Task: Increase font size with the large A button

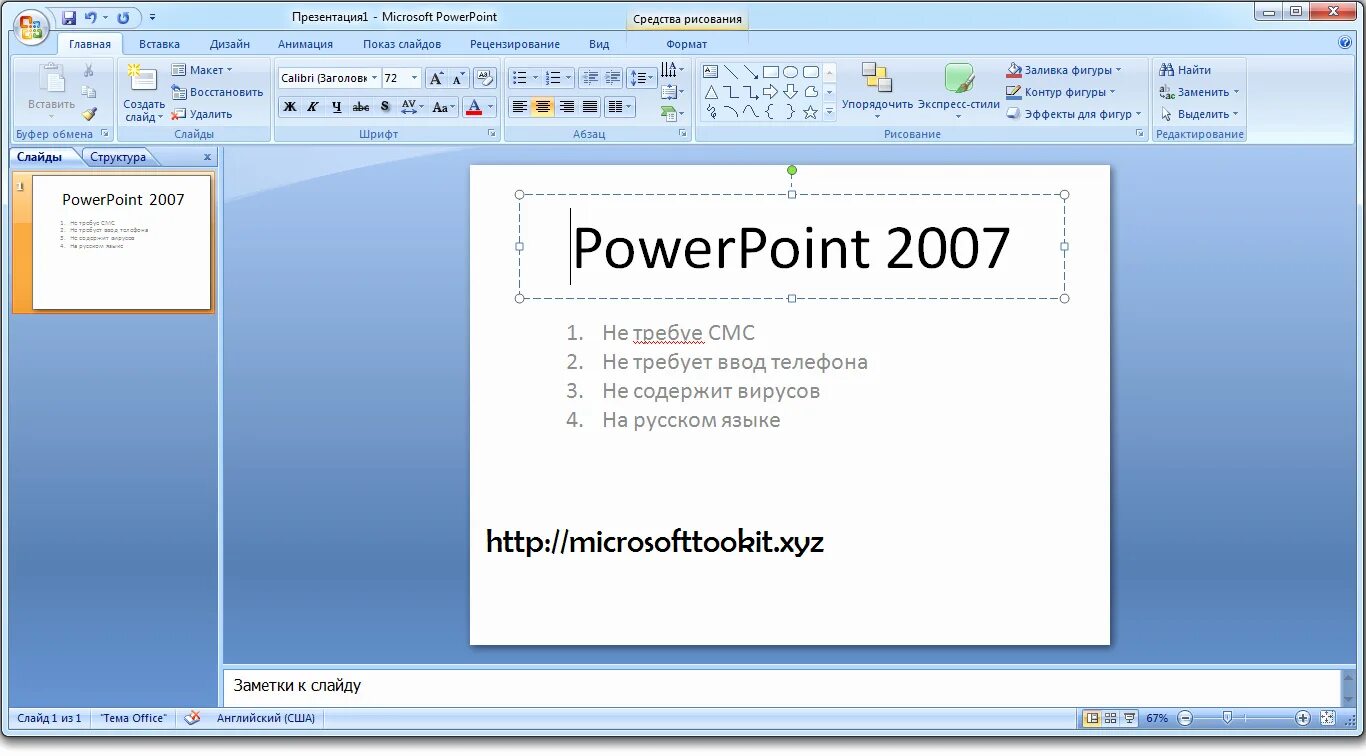Action: tap(436, 78)
